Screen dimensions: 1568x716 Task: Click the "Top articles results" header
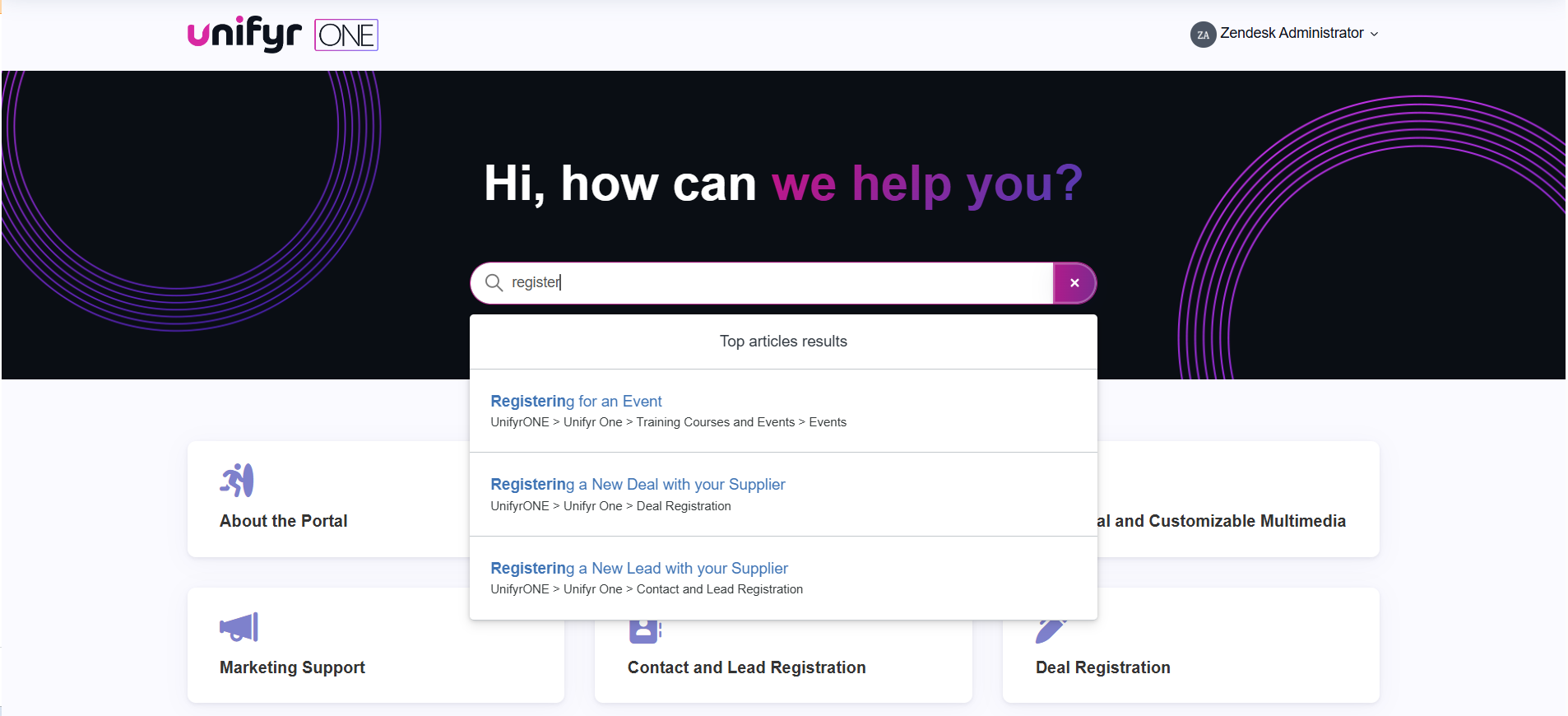point(783,342)
